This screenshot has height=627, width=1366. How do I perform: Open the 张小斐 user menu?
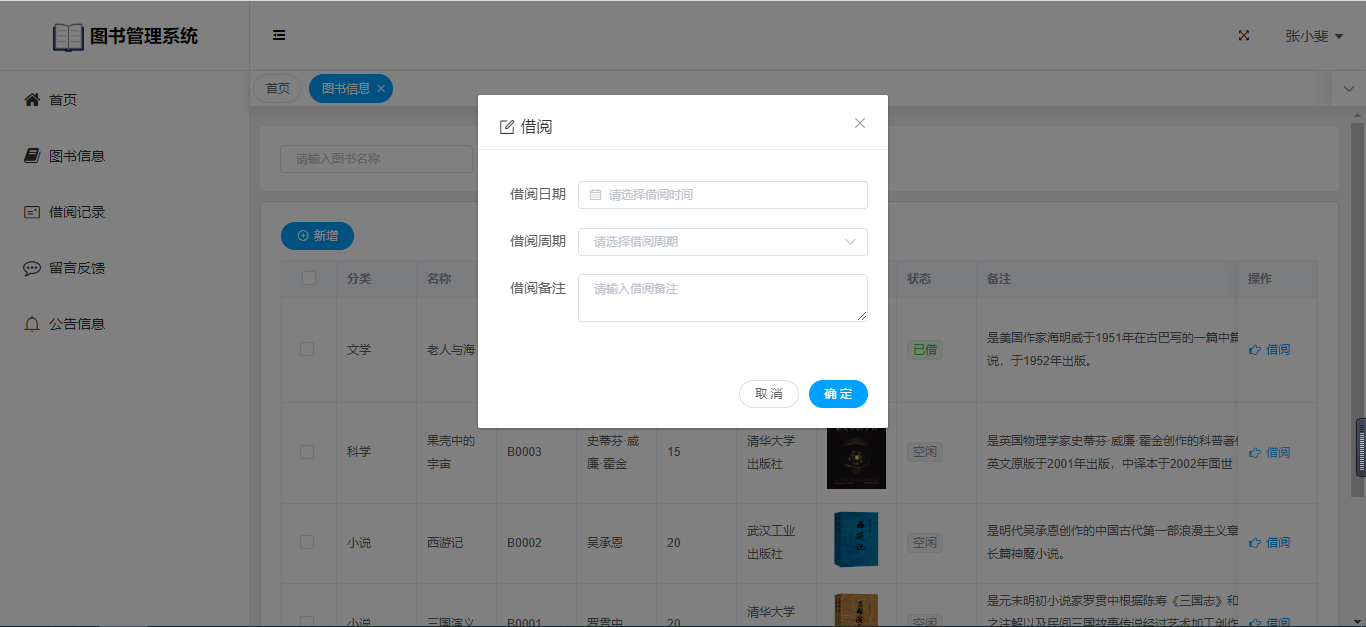(1313, 36)
